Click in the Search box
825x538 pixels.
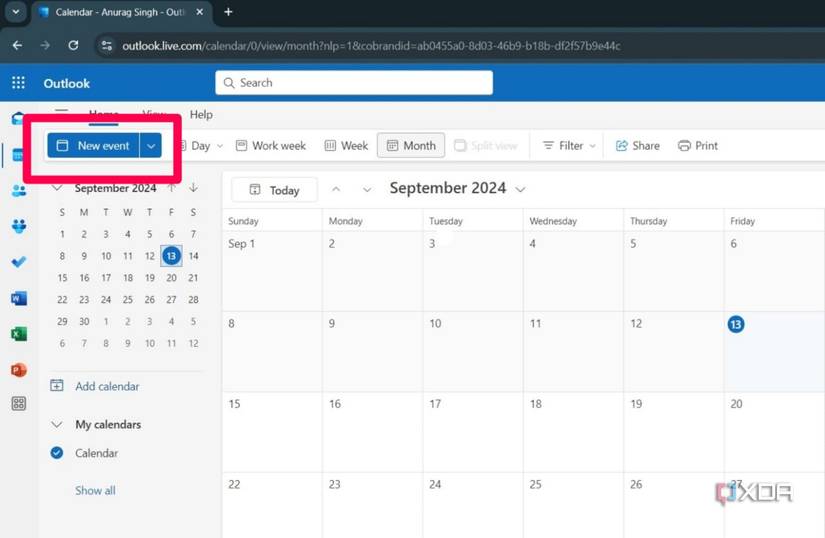[x=354, y=83]
